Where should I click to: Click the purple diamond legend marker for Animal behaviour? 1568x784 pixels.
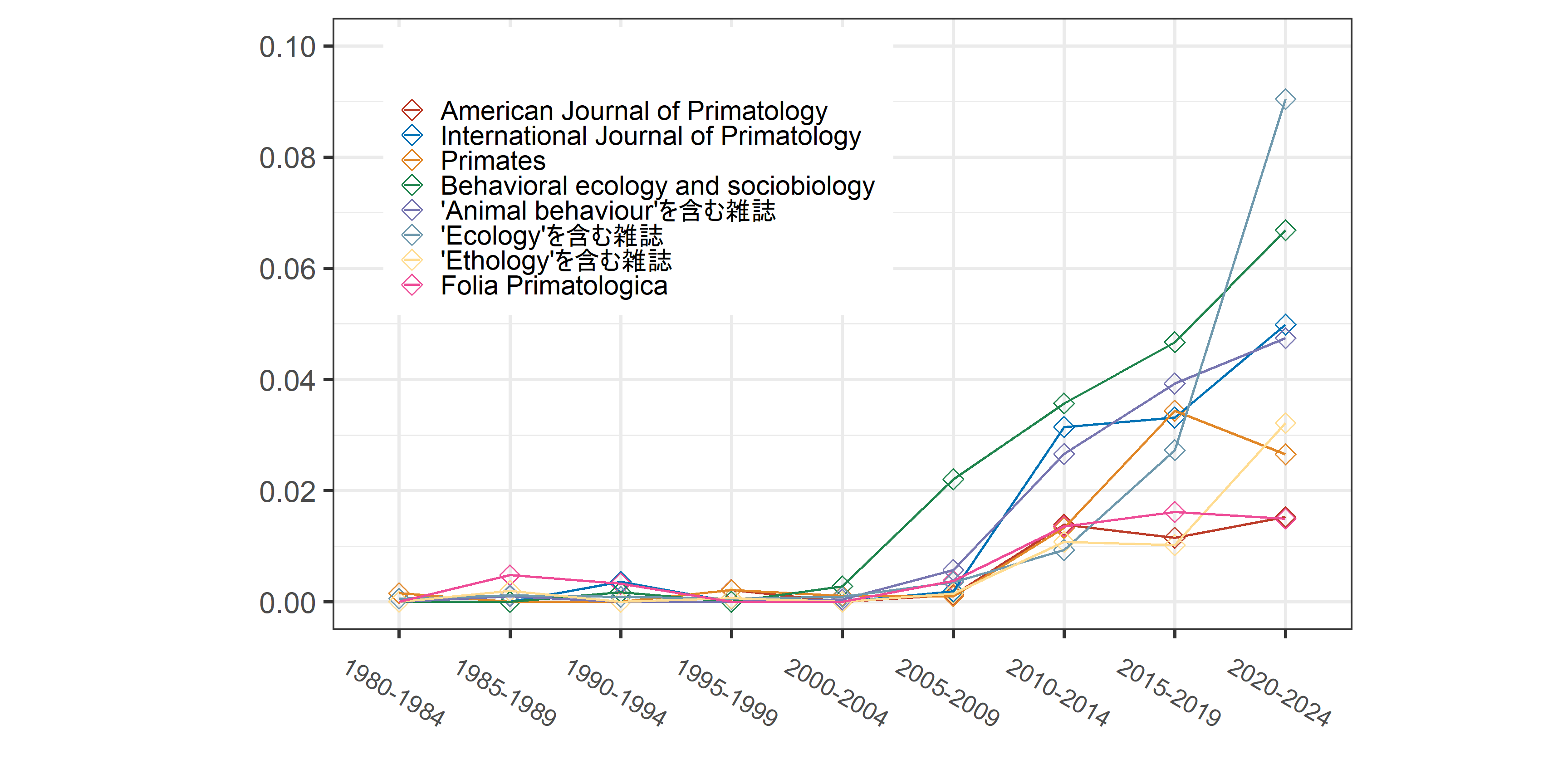tap(412, 211)
